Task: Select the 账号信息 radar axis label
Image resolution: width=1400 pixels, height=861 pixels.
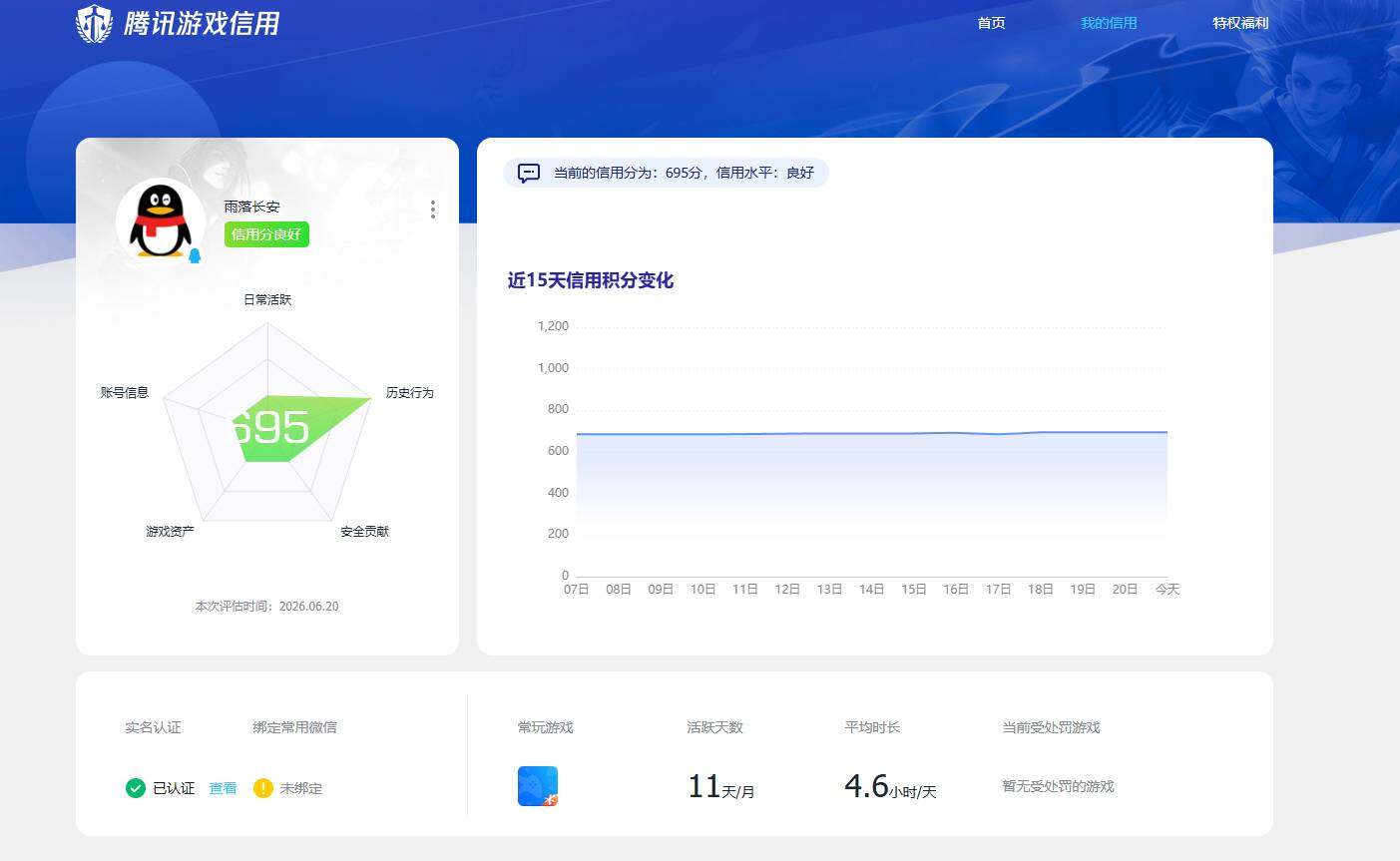Action: tap(125, 393)
